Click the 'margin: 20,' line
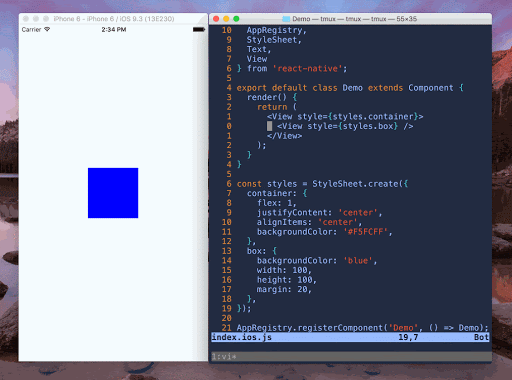Image resolution: width=512 pixels, height=380 pixels. (x=284, y=289)
